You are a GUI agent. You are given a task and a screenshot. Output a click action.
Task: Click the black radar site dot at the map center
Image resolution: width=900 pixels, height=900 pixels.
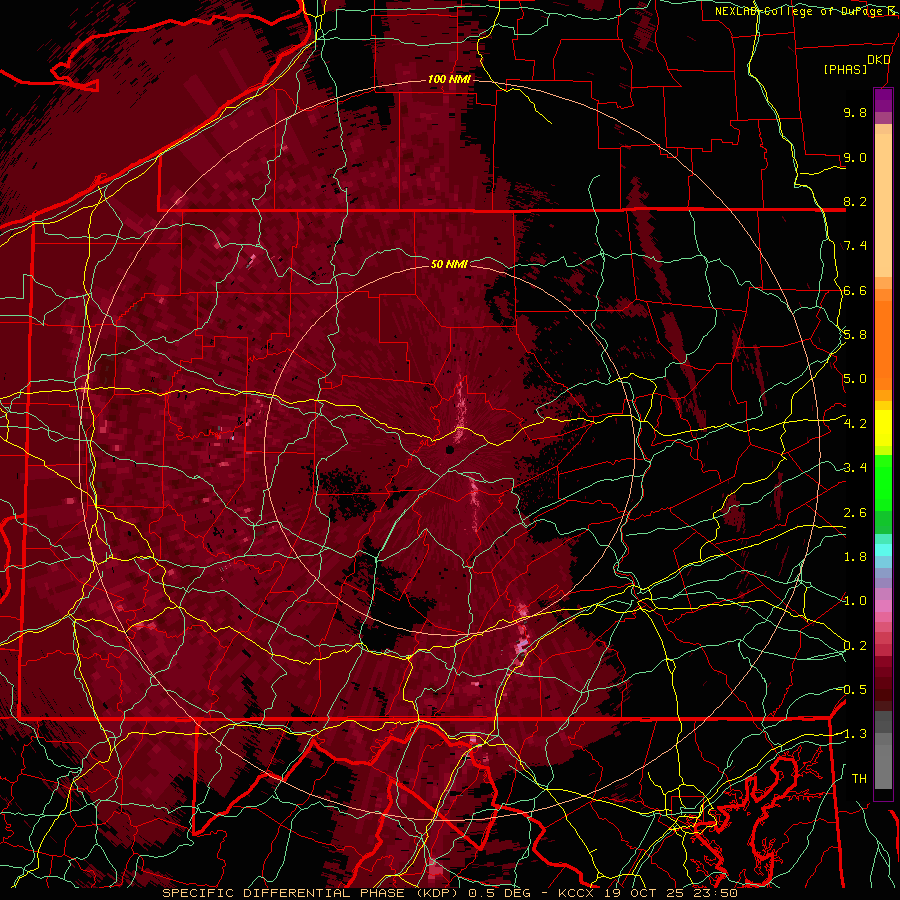450,451
